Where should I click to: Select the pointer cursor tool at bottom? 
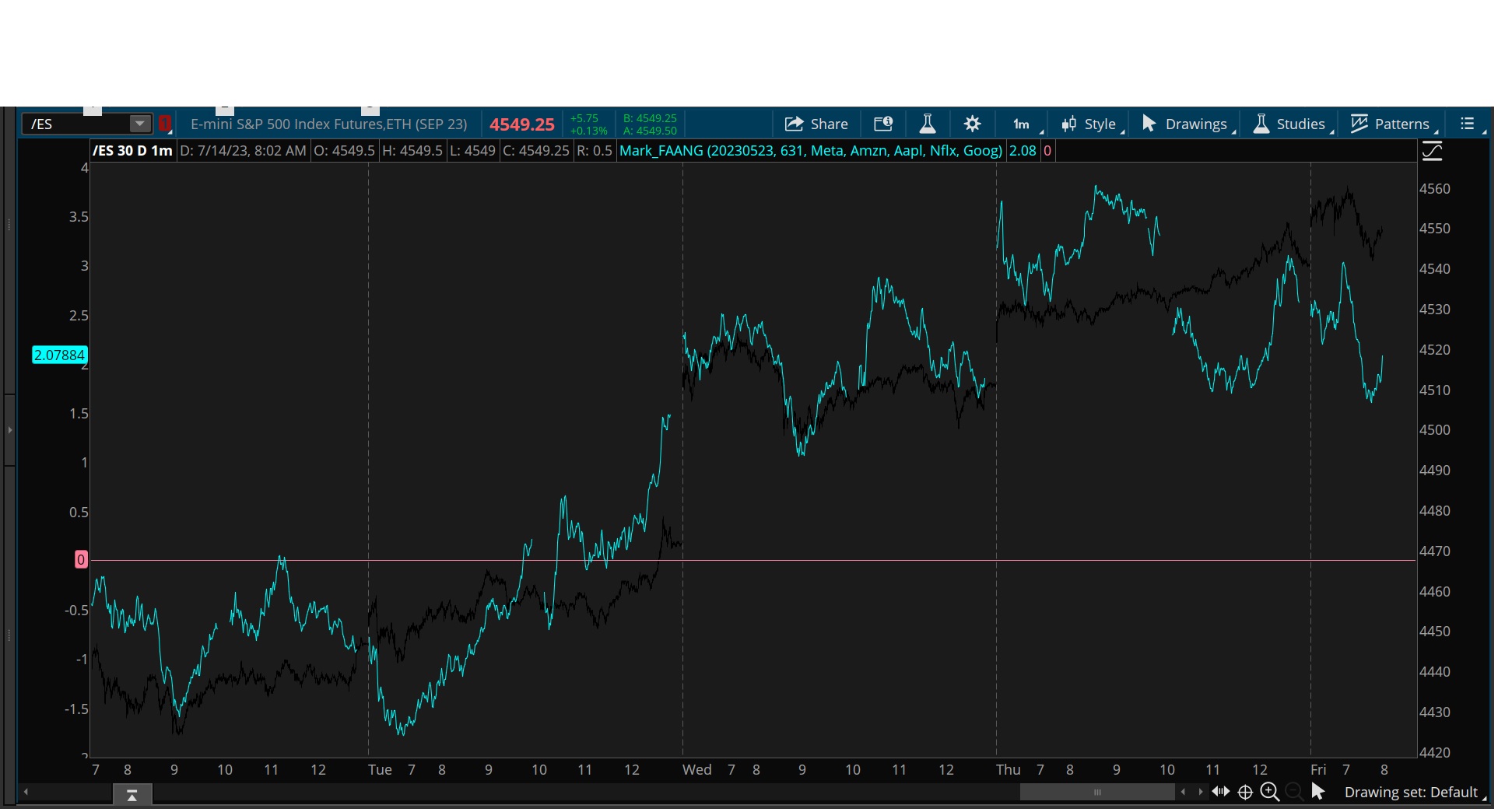coord(1318,792)
